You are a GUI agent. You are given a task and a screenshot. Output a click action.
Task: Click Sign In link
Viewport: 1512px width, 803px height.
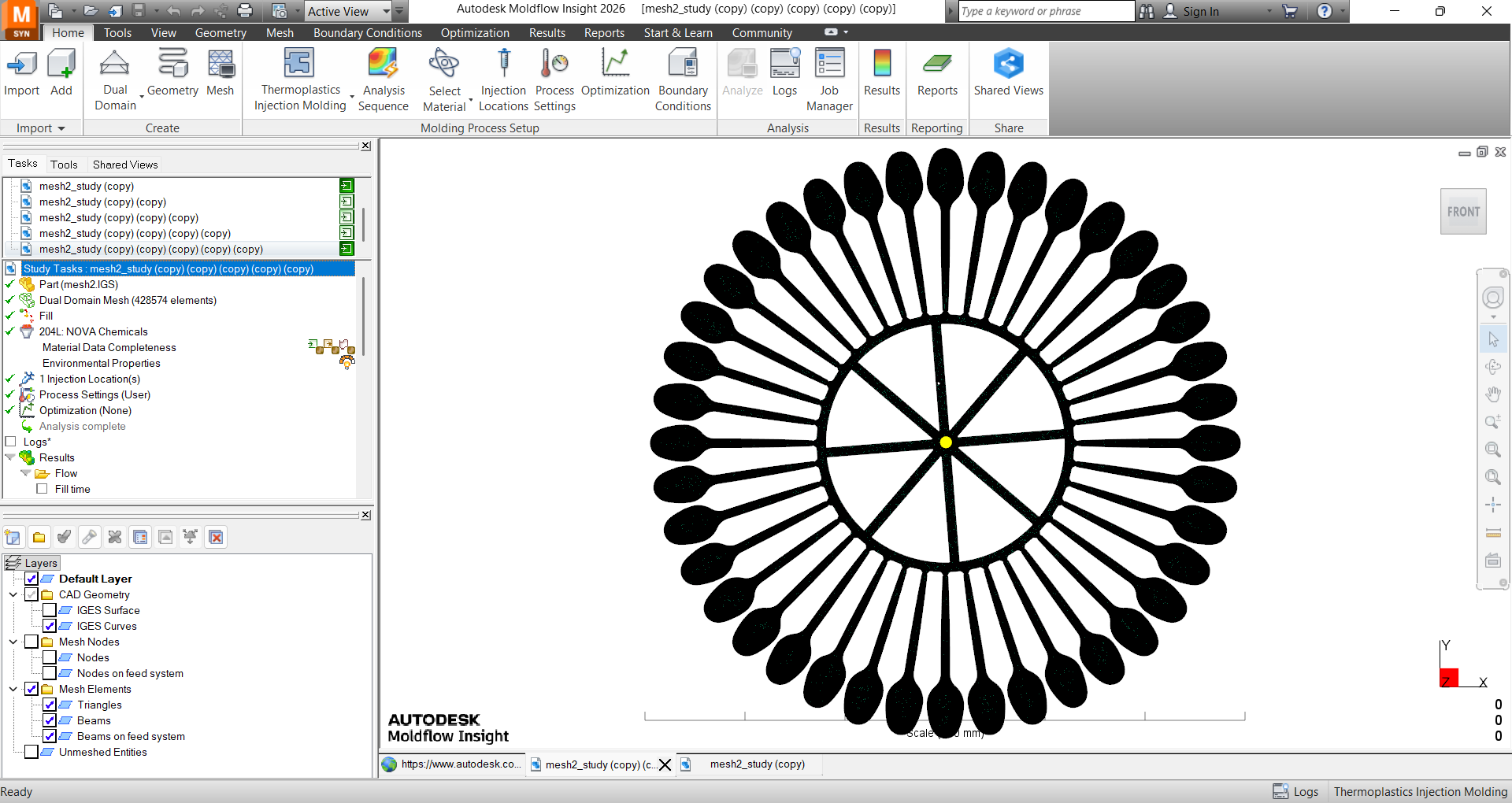click(1200, 11)
